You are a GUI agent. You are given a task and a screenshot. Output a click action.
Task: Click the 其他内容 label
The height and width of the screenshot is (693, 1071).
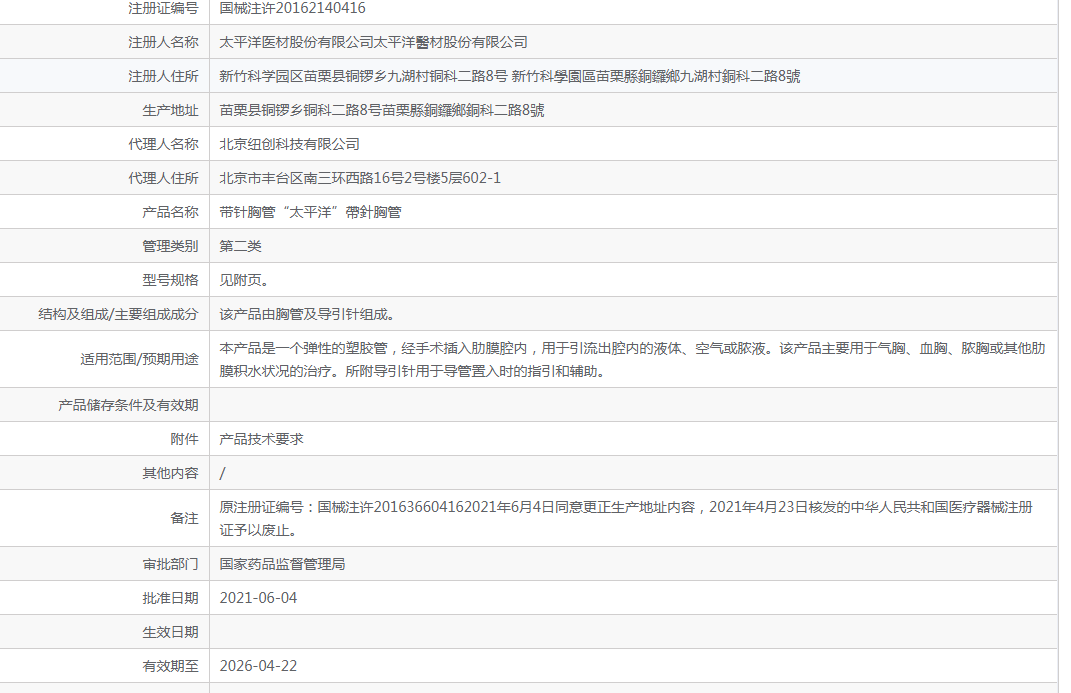(170, 473)
